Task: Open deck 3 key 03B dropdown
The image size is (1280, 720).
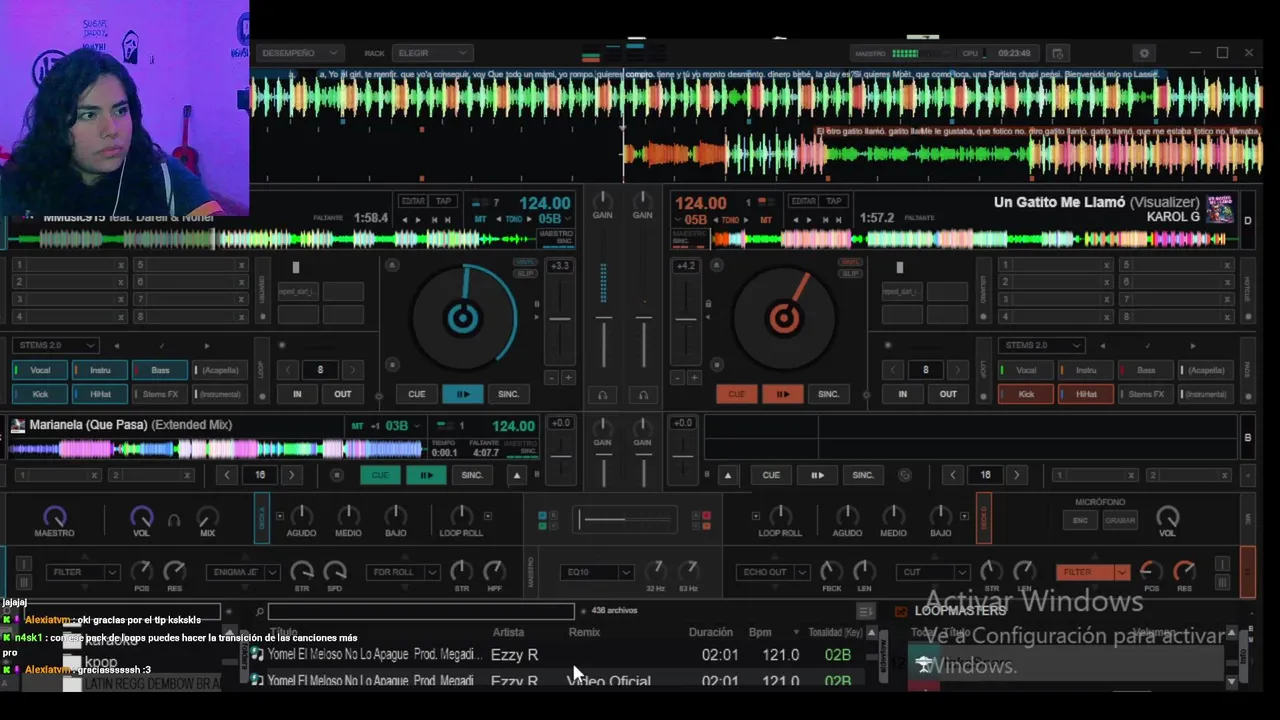Action: pos(402,425)
